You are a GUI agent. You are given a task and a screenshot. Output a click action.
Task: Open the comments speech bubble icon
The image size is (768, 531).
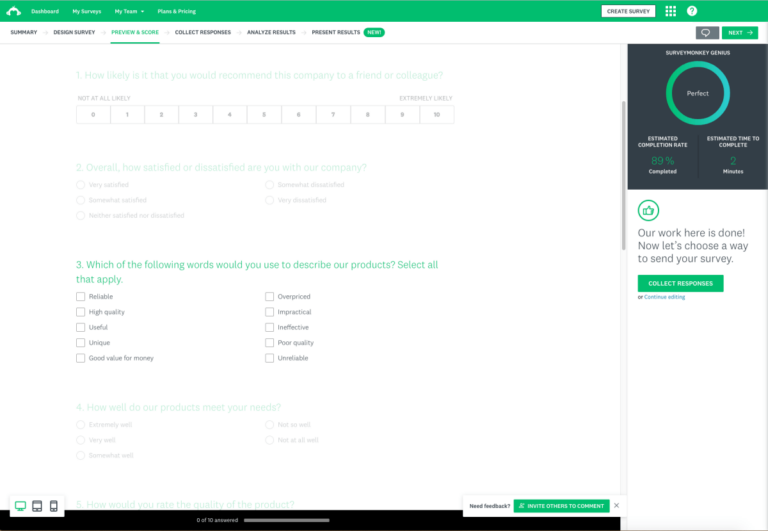pyautogui.click(x=707, y=32)
